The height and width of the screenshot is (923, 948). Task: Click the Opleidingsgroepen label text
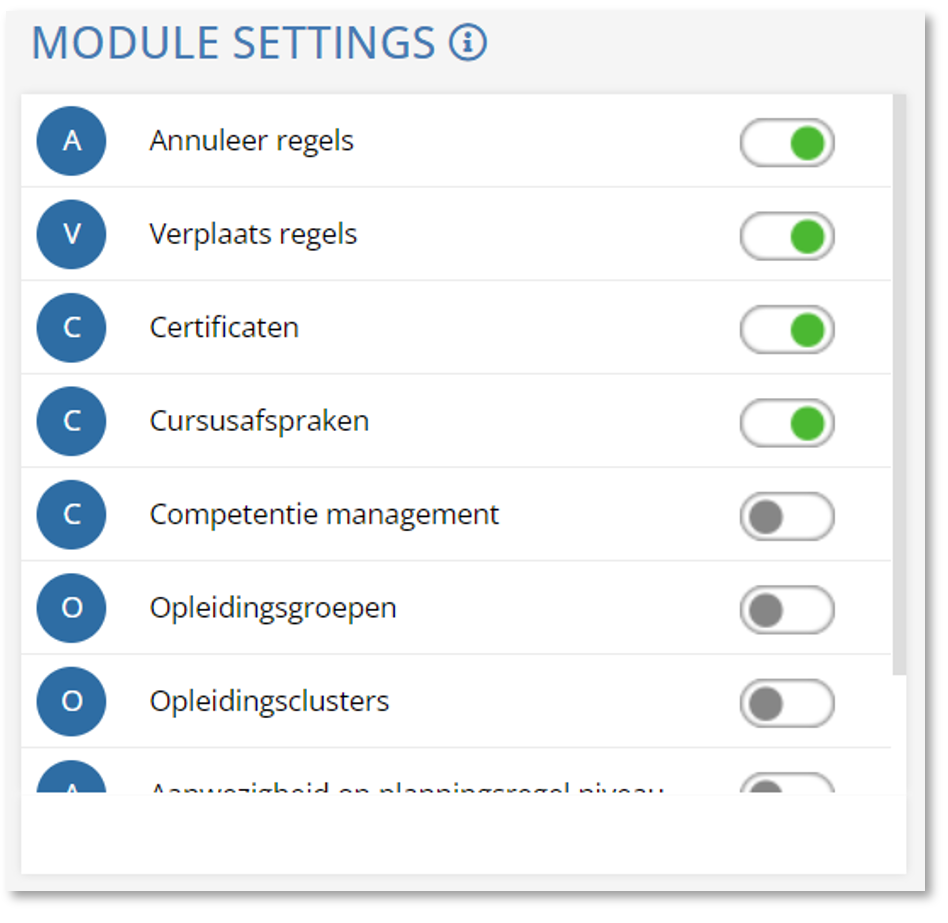273,608
